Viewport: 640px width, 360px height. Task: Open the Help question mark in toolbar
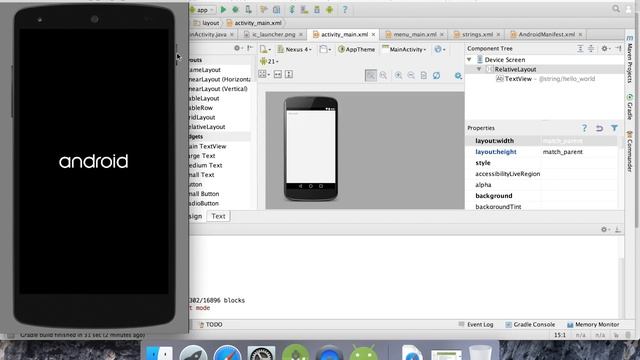point(345,9)
